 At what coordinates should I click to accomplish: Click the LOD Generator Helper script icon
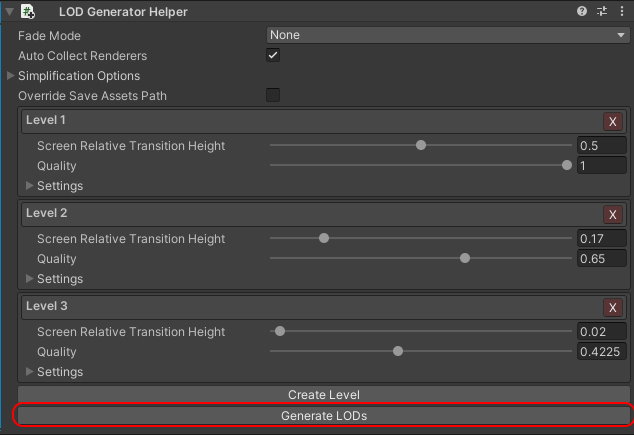click(x=28, y=12)
